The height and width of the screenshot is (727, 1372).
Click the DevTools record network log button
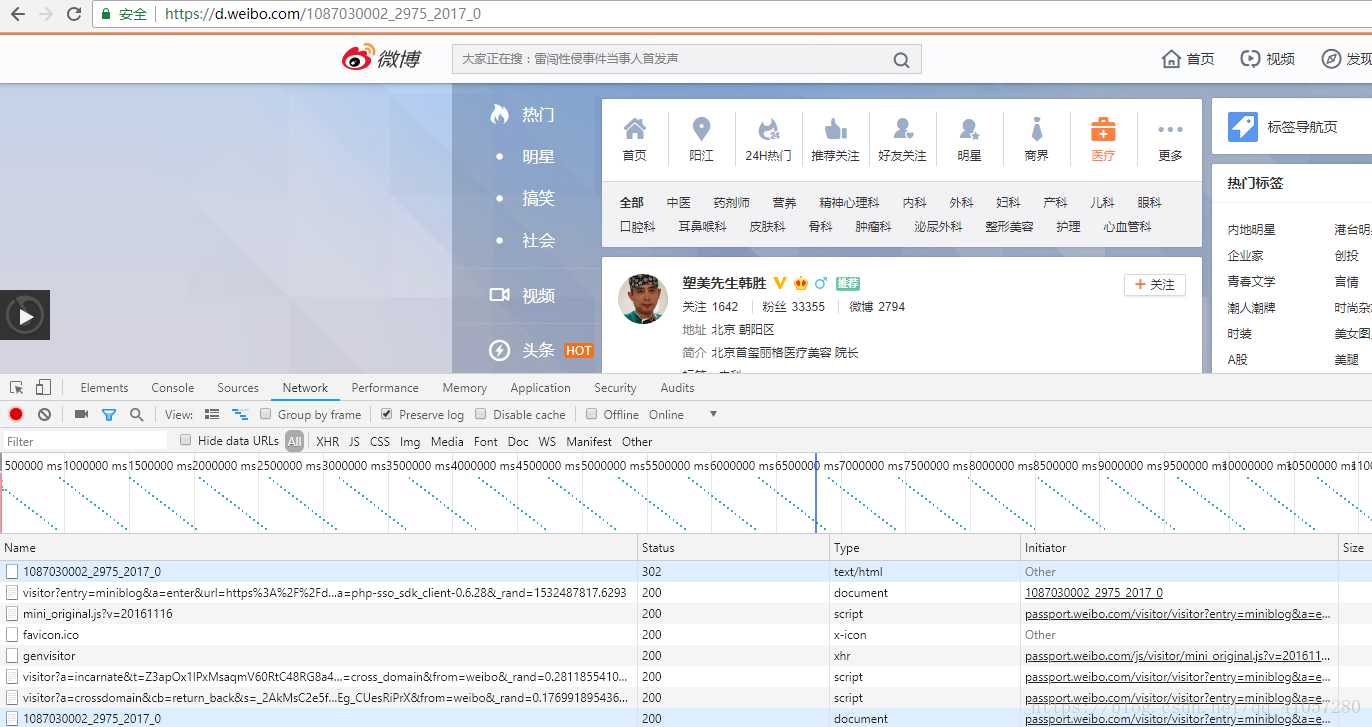tap(16, 414)
